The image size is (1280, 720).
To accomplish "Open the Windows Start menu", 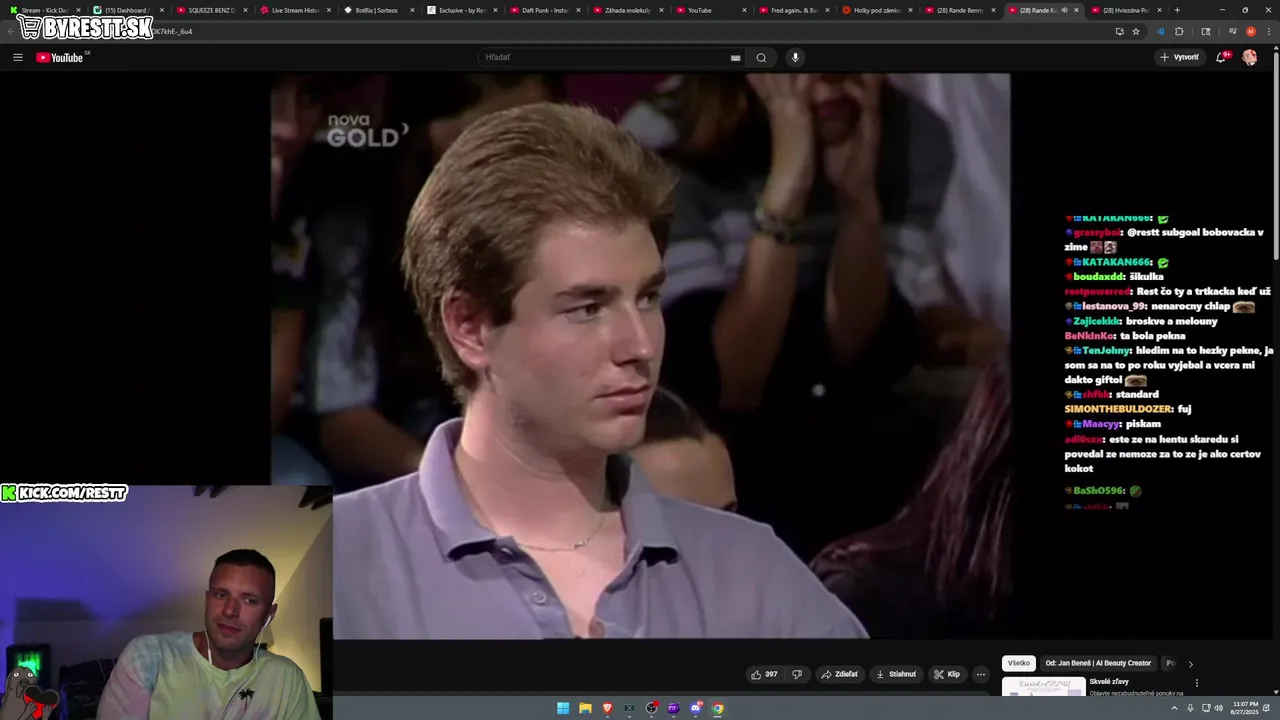I will [x=563, y=708].
